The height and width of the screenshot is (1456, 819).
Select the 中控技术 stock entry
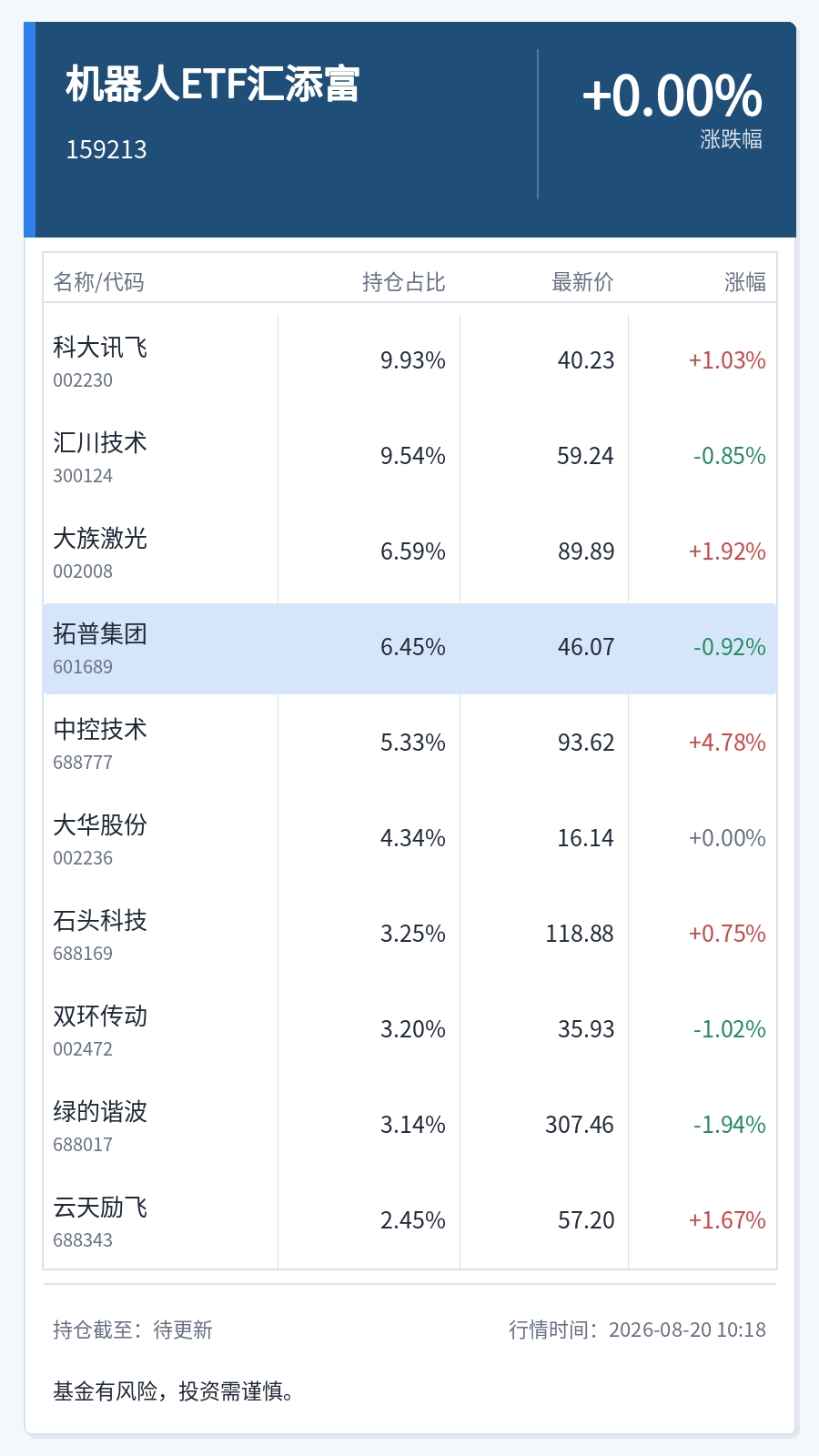409,743
